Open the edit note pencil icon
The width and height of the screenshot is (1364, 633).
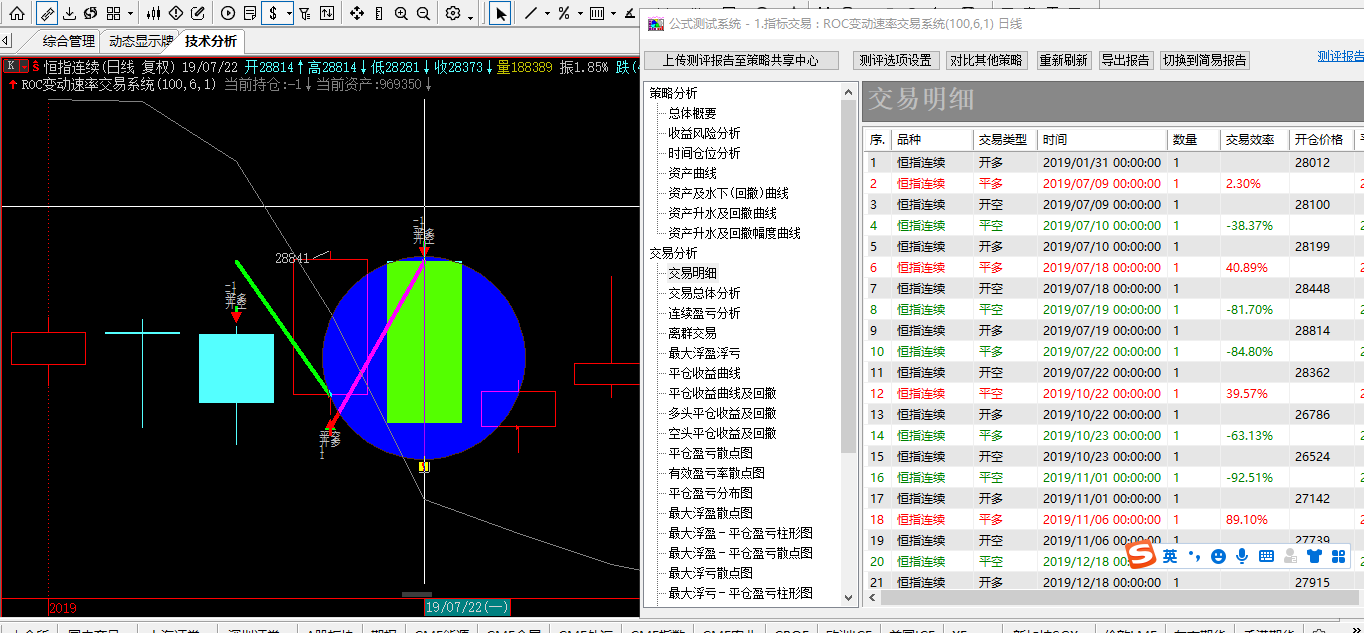(197, 13)
